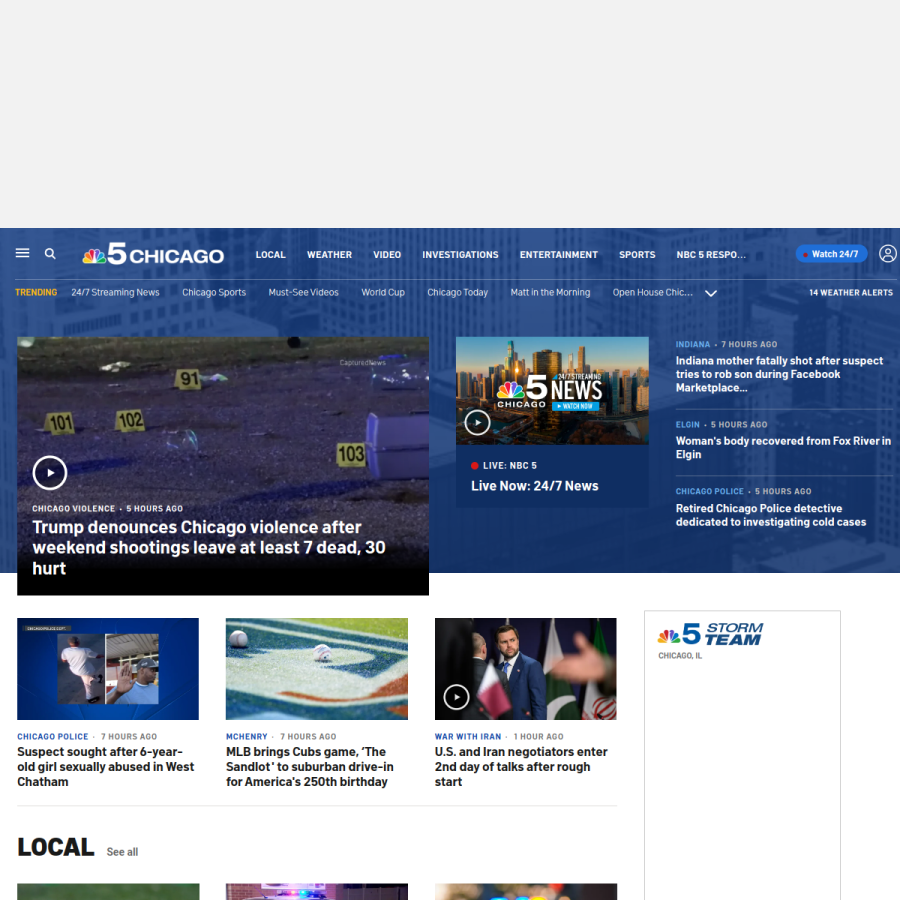Read Woman's body recovered from Fox River
The height and width of the screenshot is (900, 900).
click(x=783, y=448)
